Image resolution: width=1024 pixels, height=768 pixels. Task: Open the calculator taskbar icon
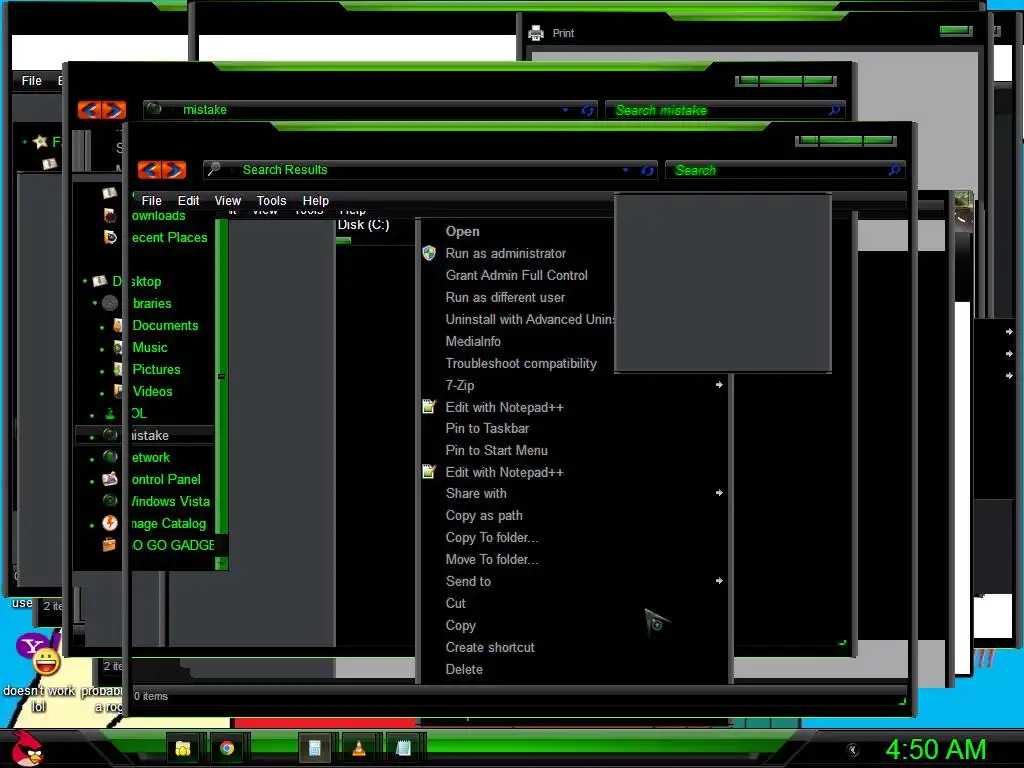pos(314,748)
